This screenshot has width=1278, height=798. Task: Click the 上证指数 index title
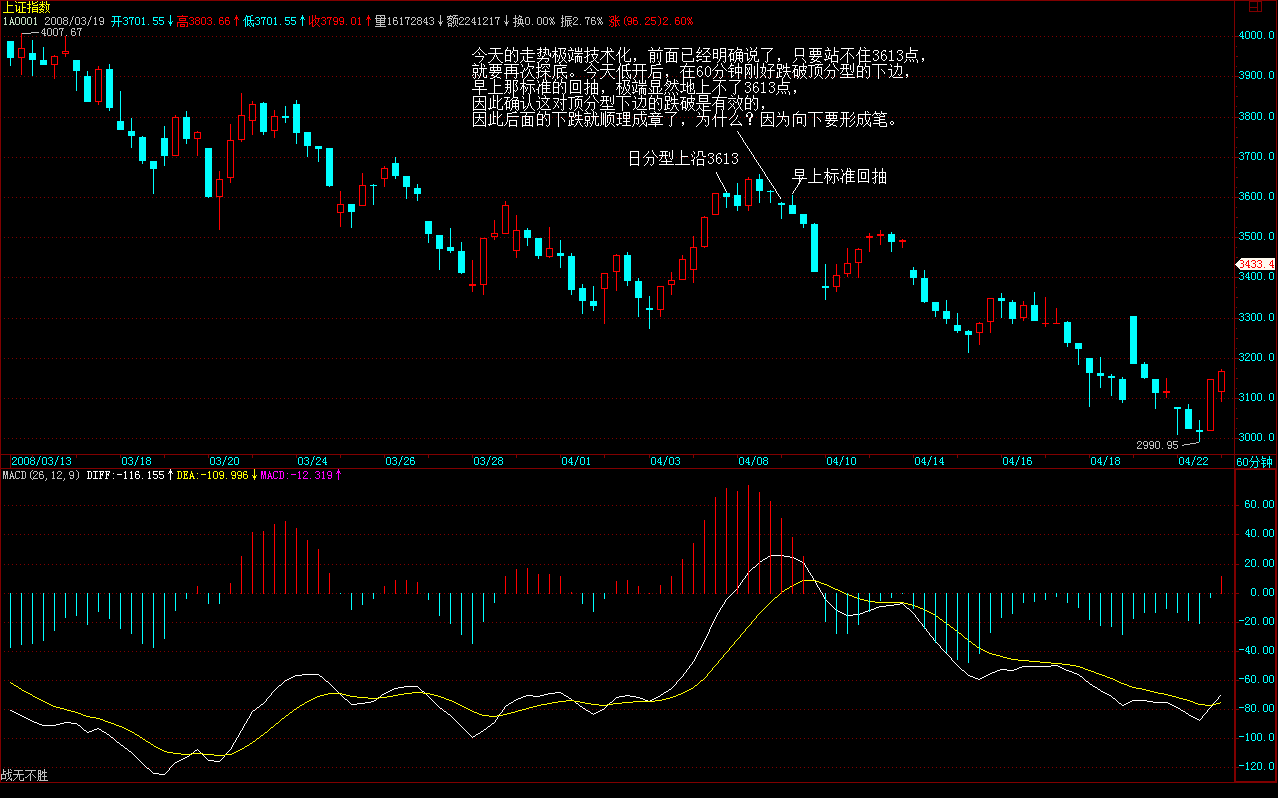[26, 7]
